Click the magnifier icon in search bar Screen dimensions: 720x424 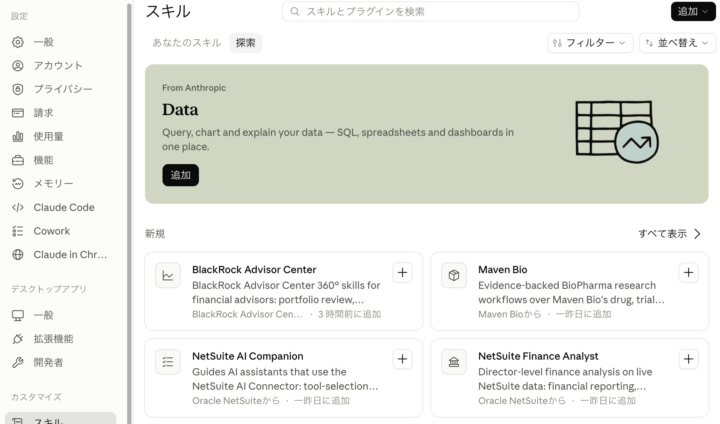click(295, 11)
